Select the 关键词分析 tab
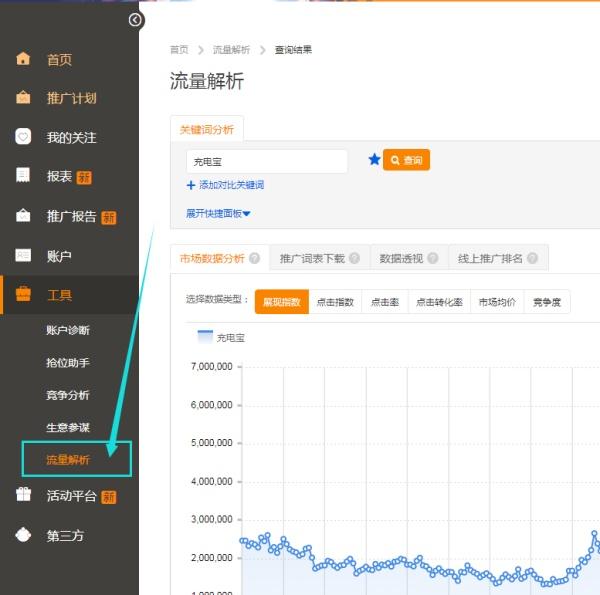The width and height of the screenshot is (600, 595). point(207,130)
